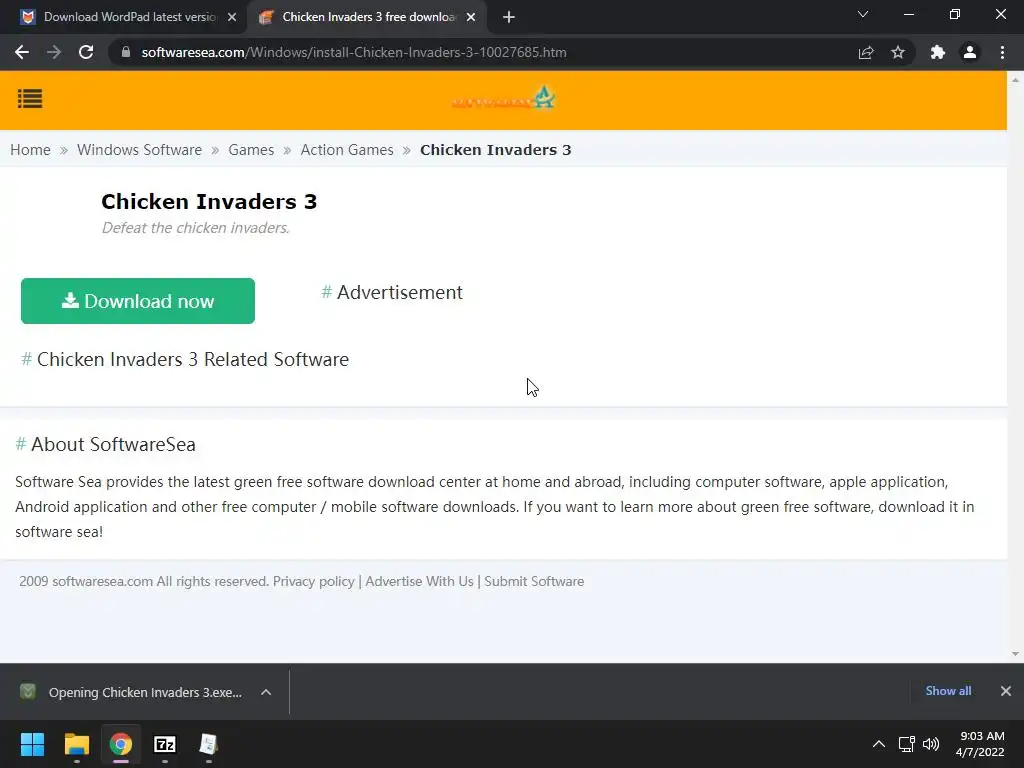Open the Games breadcrumb link
This screenshot has width=1024, height=768.
(x=251, y=150)
